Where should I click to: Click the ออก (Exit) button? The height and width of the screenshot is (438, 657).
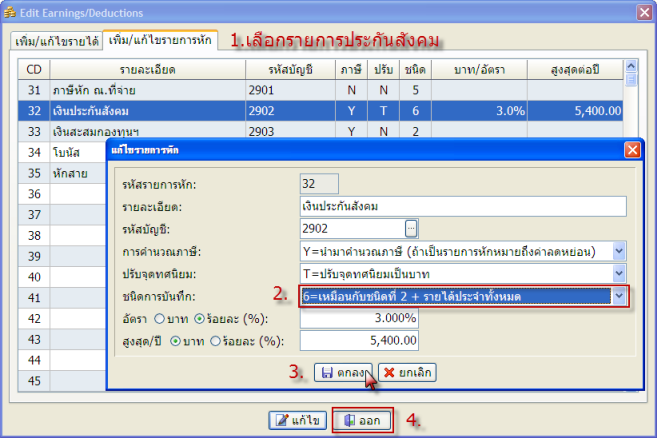(362, 420)
